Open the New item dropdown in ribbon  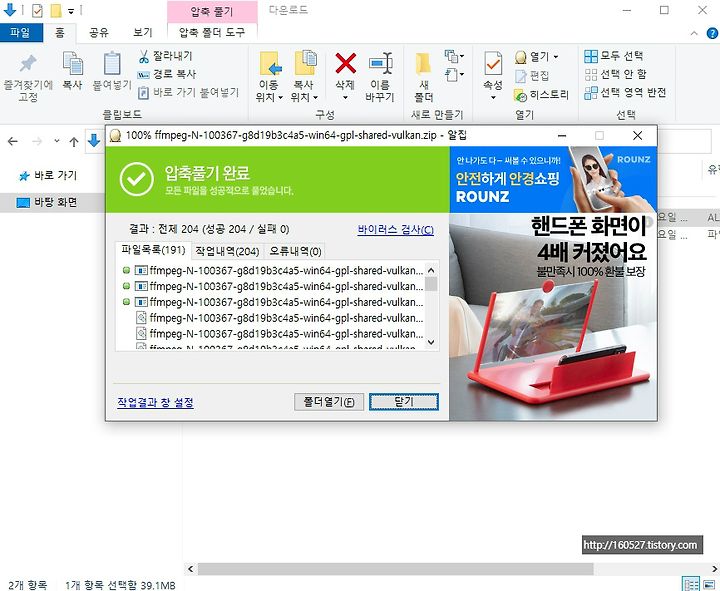[454, 56]
